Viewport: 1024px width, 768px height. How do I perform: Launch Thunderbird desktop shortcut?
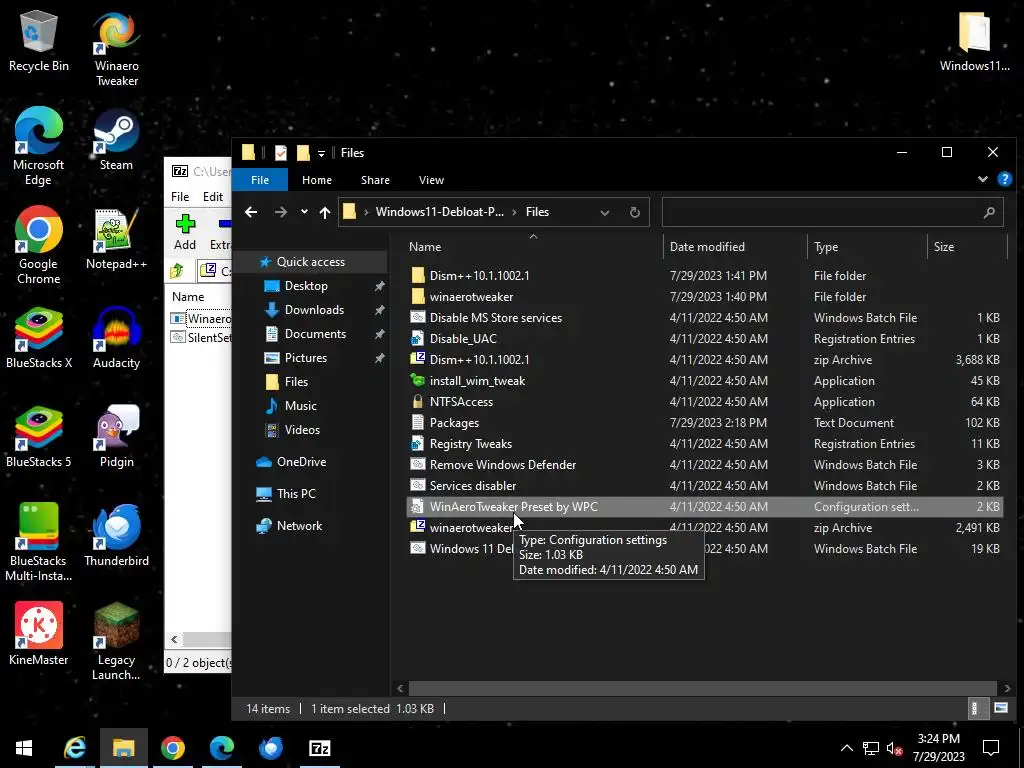click(x=116, y=536)
